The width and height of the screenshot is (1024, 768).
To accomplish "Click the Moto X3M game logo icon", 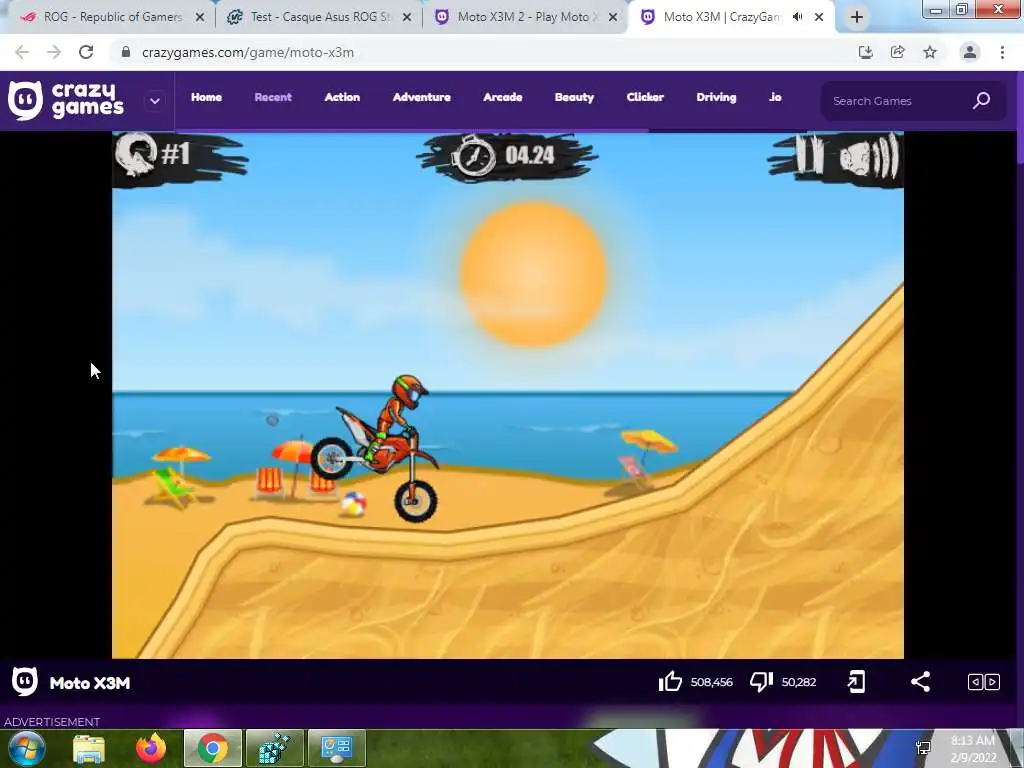I will [x=25, y=682].
